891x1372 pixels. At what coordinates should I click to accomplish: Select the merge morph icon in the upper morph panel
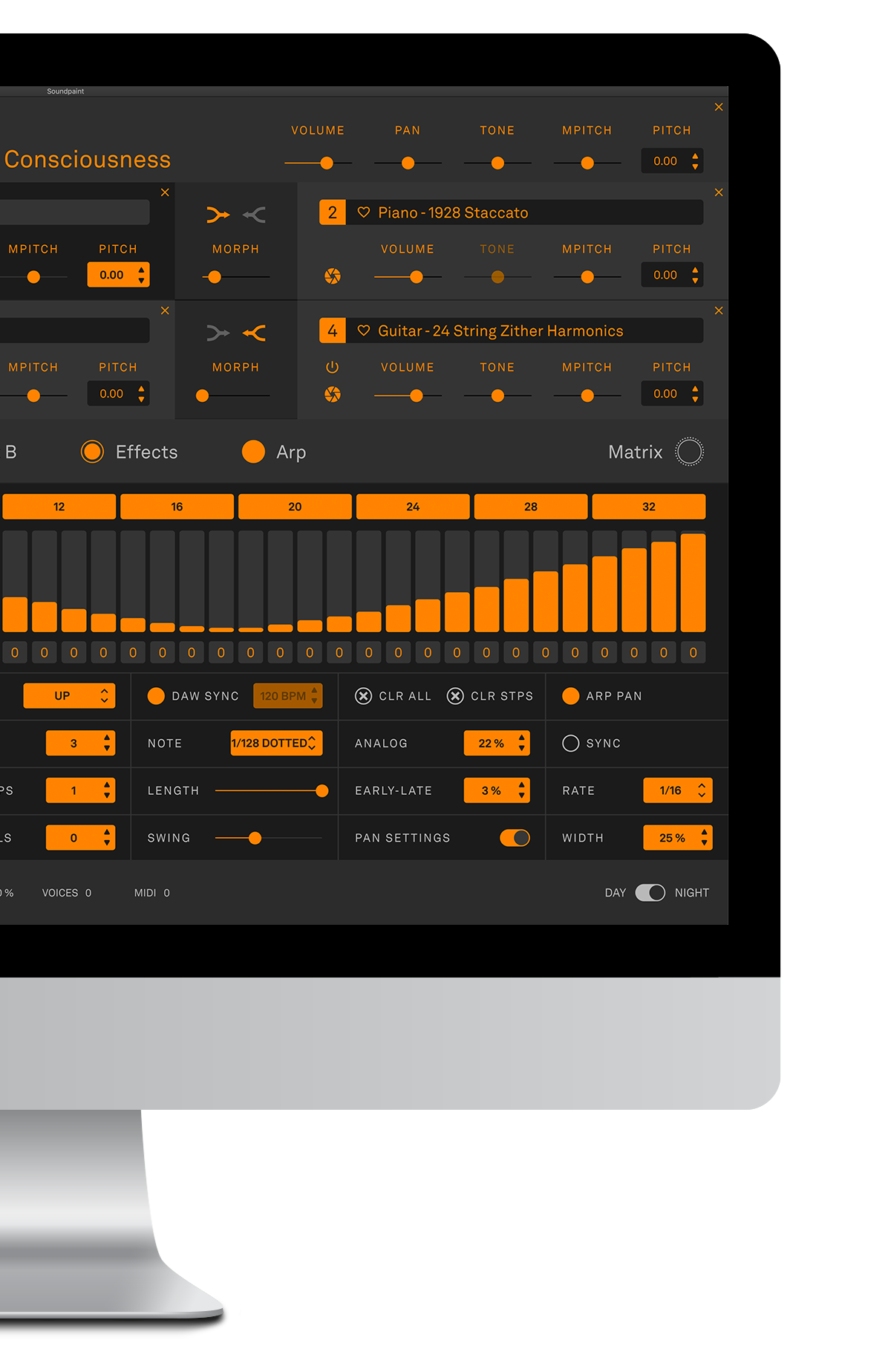coord(218,215)
